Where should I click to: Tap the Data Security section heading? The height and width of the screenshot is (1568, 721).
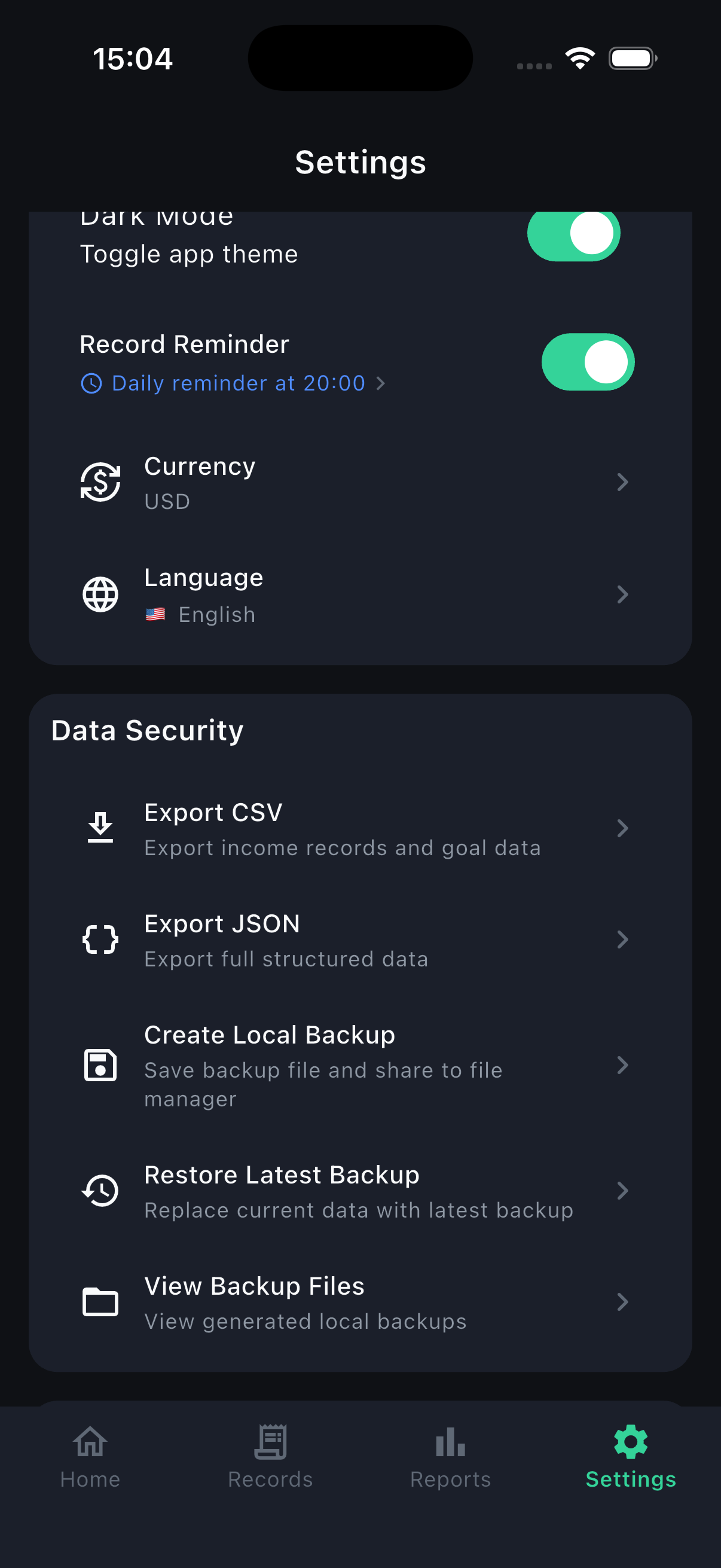point(147,730)
